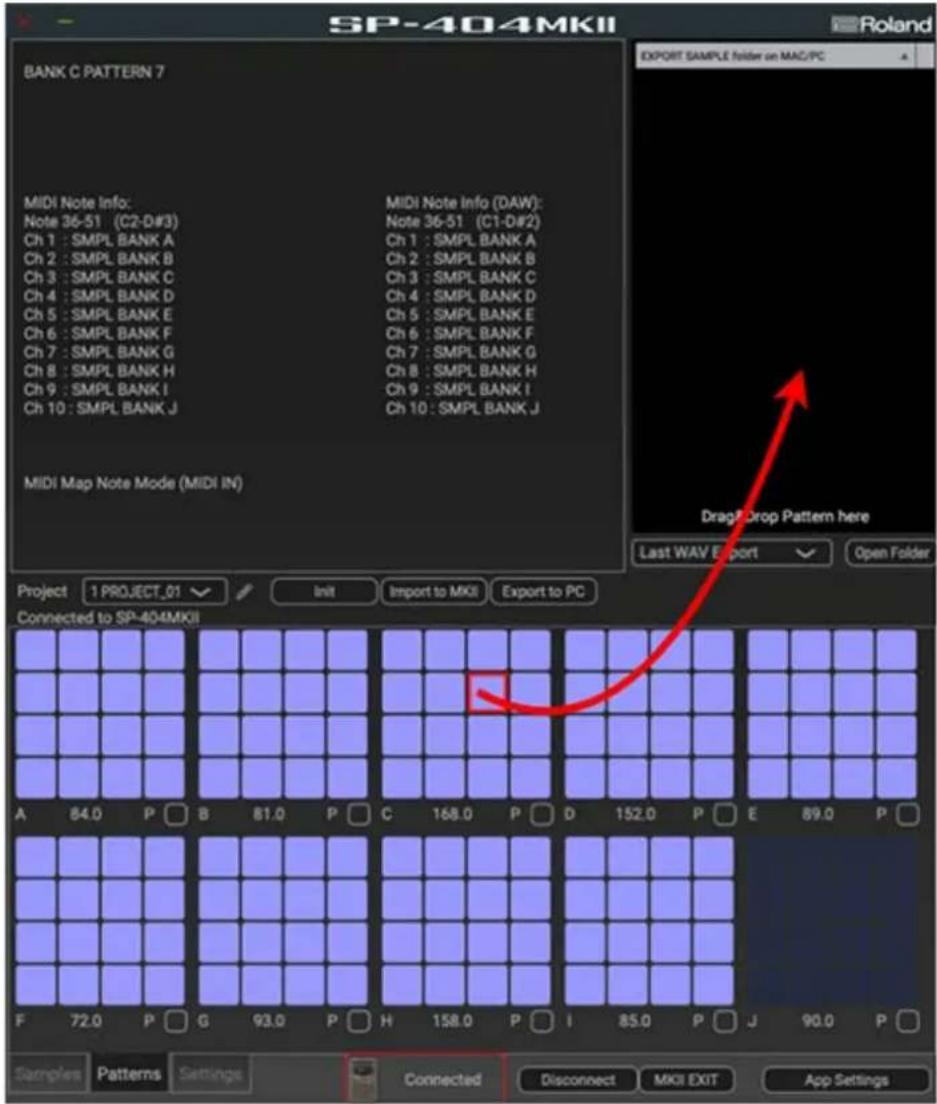Click the empty bank J pad grid

tap(832, 921)
